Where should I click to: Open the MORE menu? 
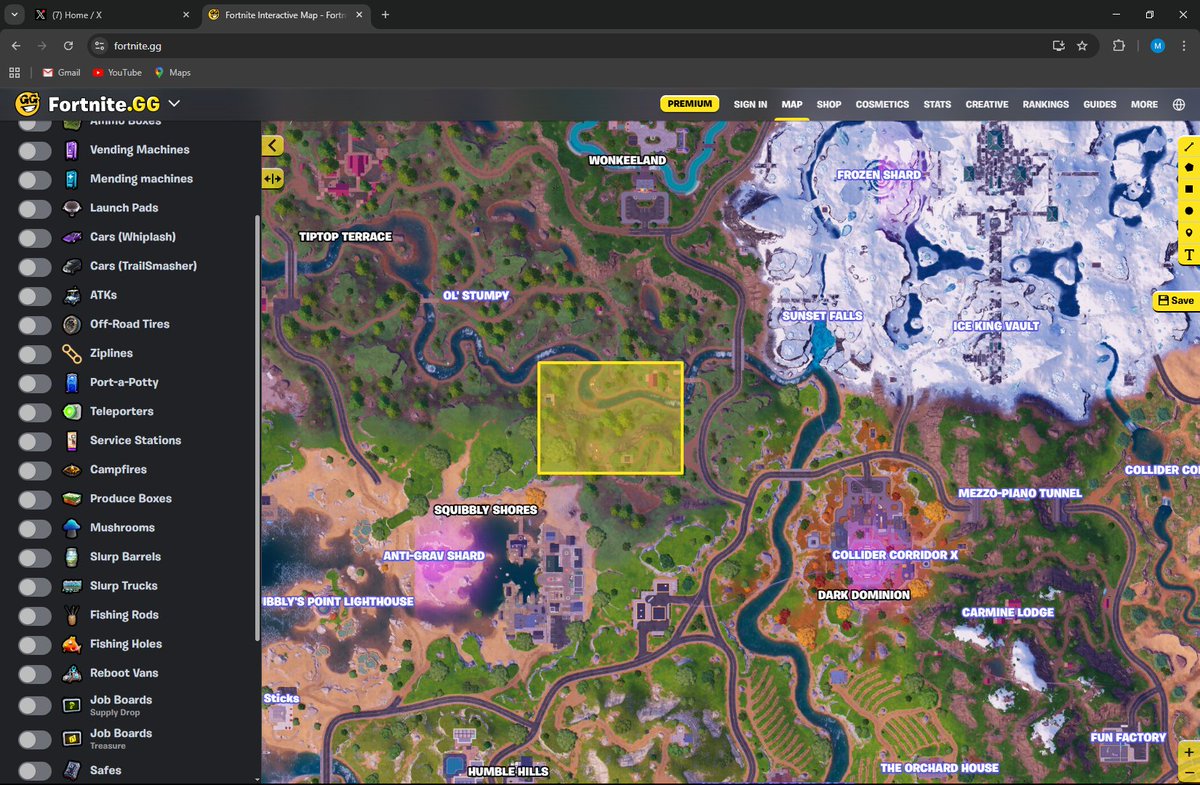coord(1144,104)
